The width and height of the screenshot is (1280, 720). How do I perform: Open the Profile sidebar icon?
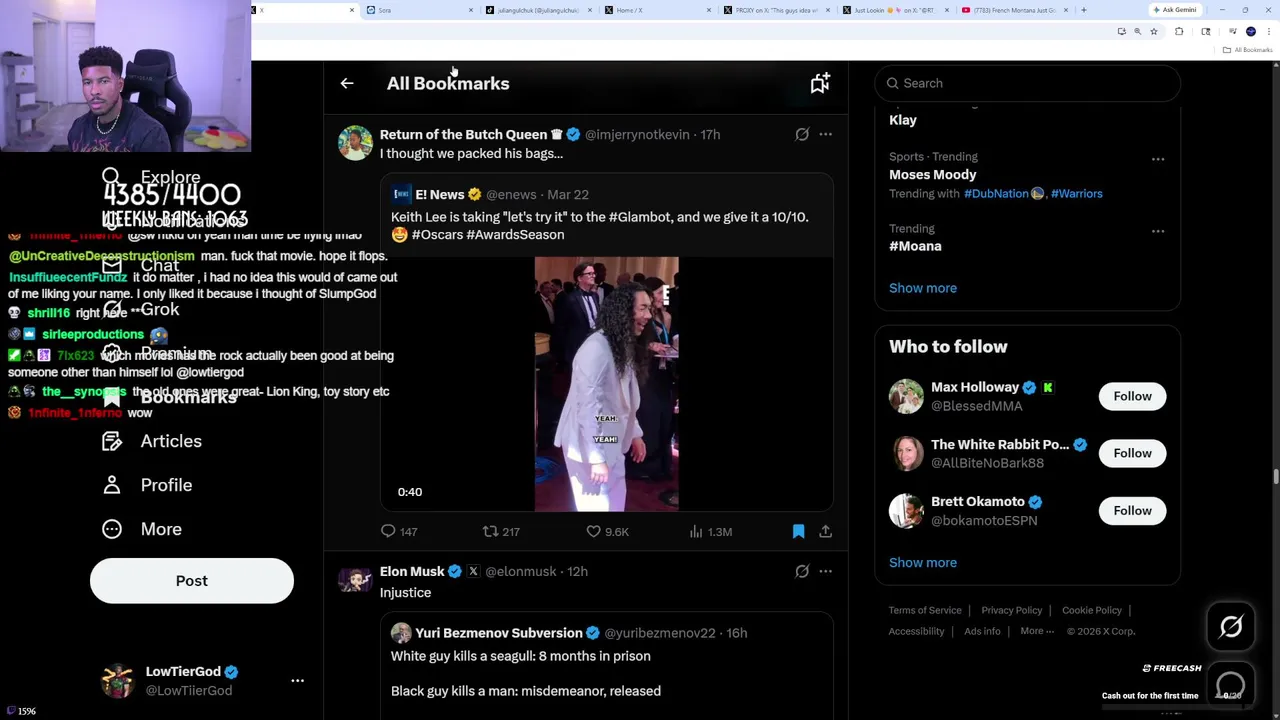pyautogui.click(x=112, y=485)
